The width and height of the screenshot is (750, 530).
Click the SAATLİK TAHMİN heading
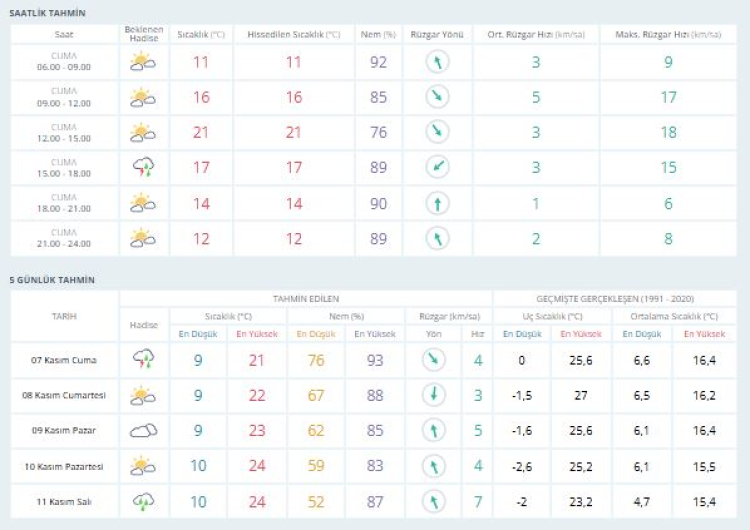(47, 13)
